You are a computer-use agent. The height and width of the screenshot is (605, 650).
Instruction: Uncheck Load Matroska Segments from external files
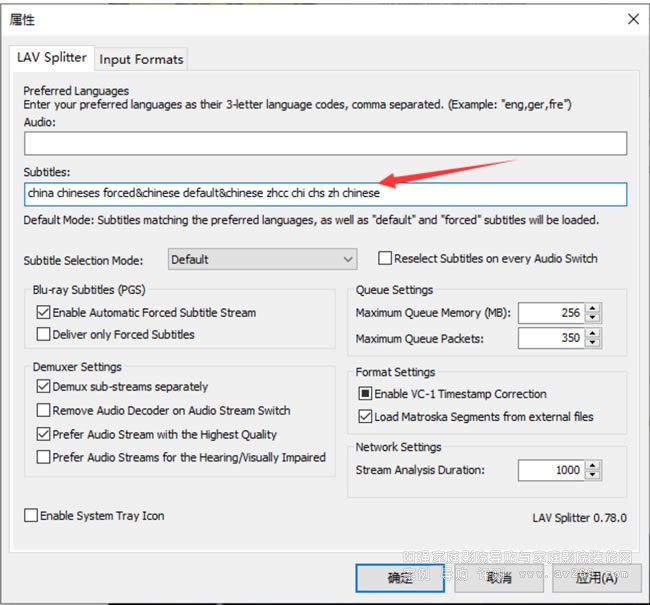(365, 417)
